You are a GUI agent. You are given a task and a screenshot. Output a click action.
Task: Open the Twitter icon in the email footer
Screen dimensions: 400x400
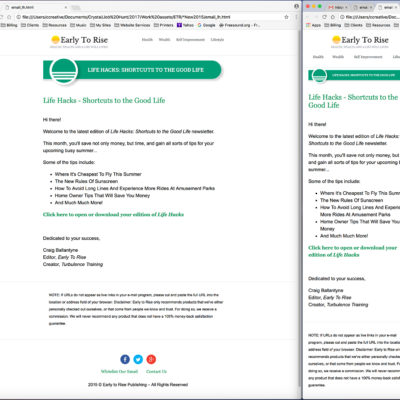click(138, 359)
